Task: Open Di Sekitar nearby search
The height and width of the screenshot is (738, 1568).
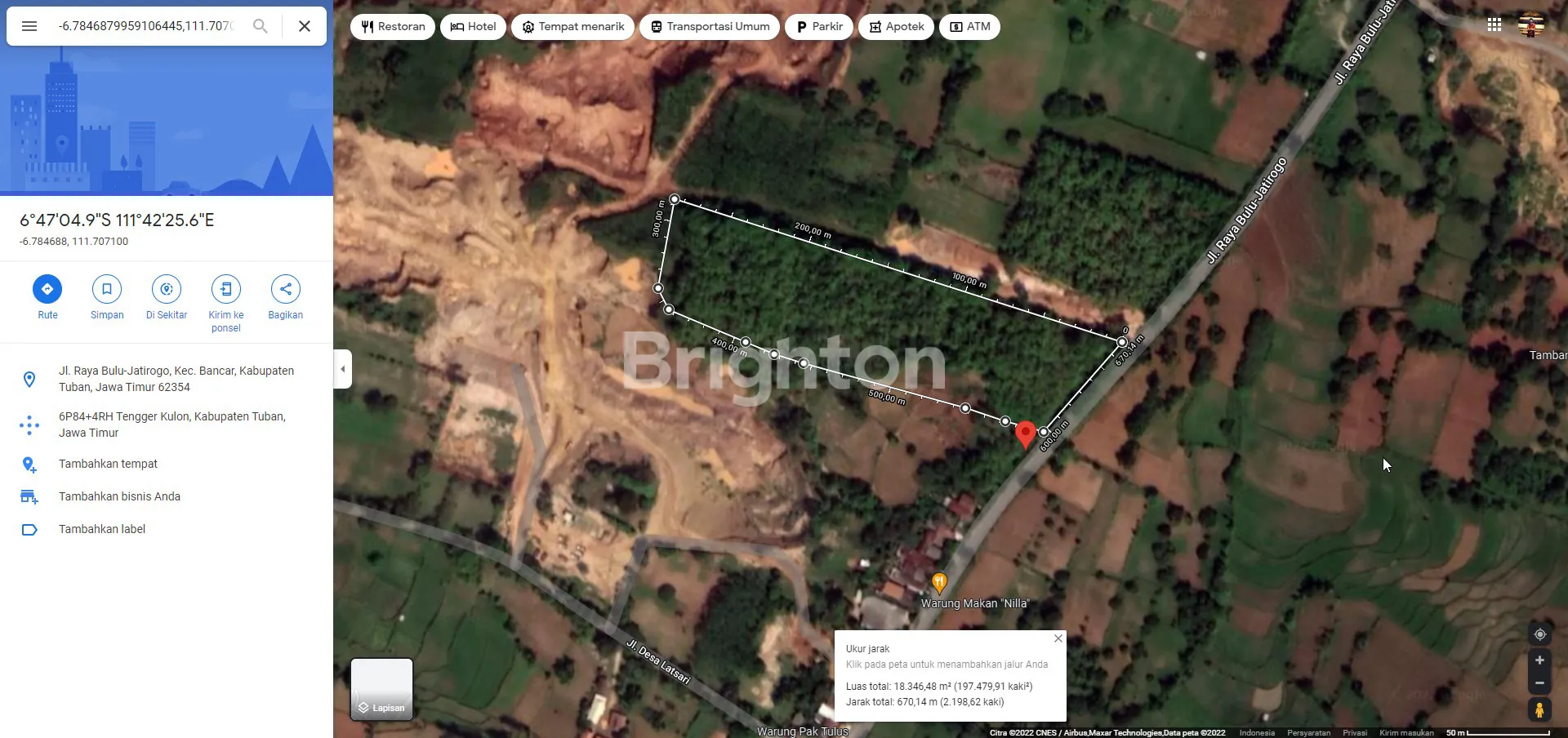Action: pos(167,289)
